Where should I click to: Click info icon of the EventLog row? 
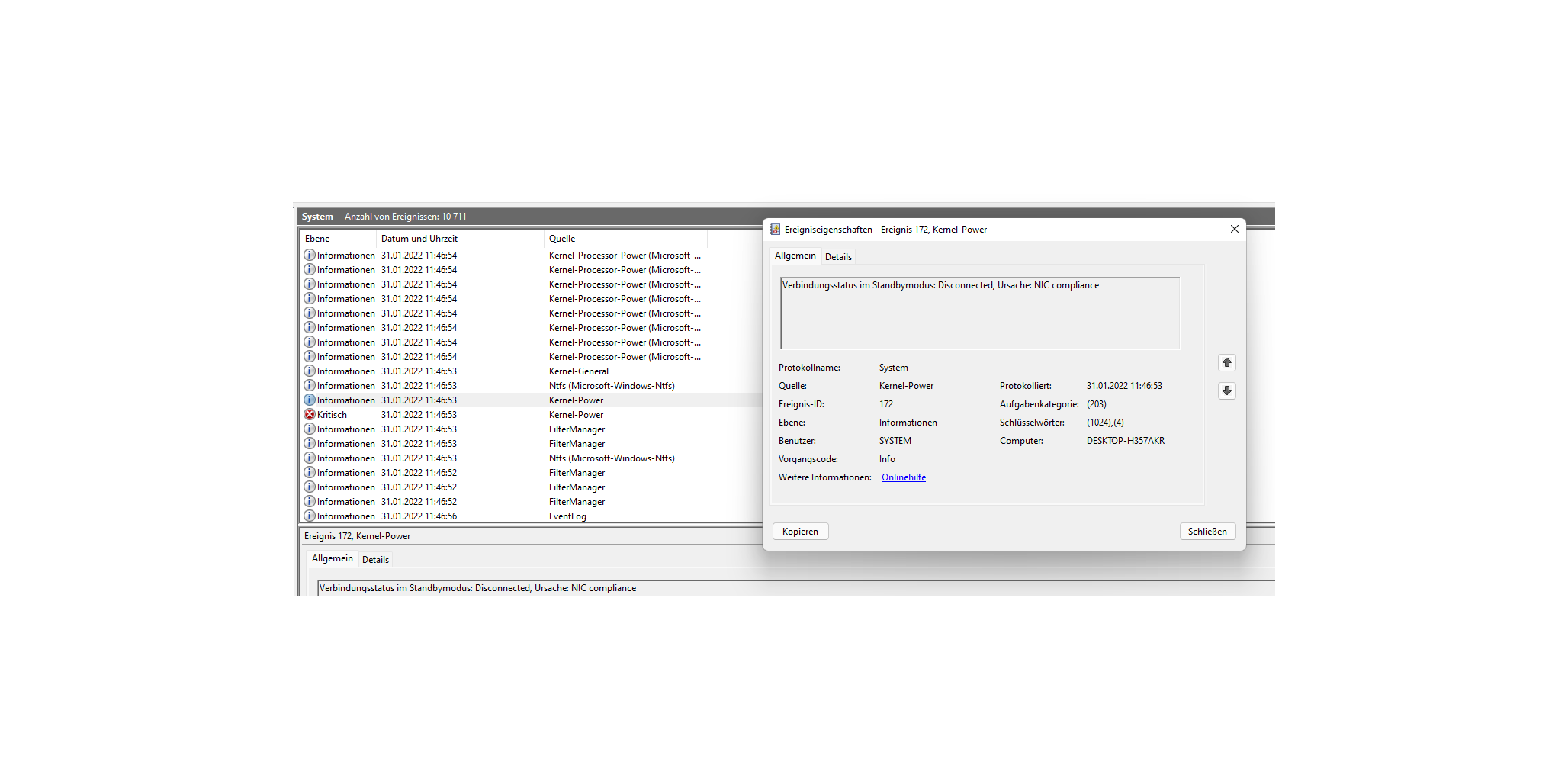coord(310,516)
